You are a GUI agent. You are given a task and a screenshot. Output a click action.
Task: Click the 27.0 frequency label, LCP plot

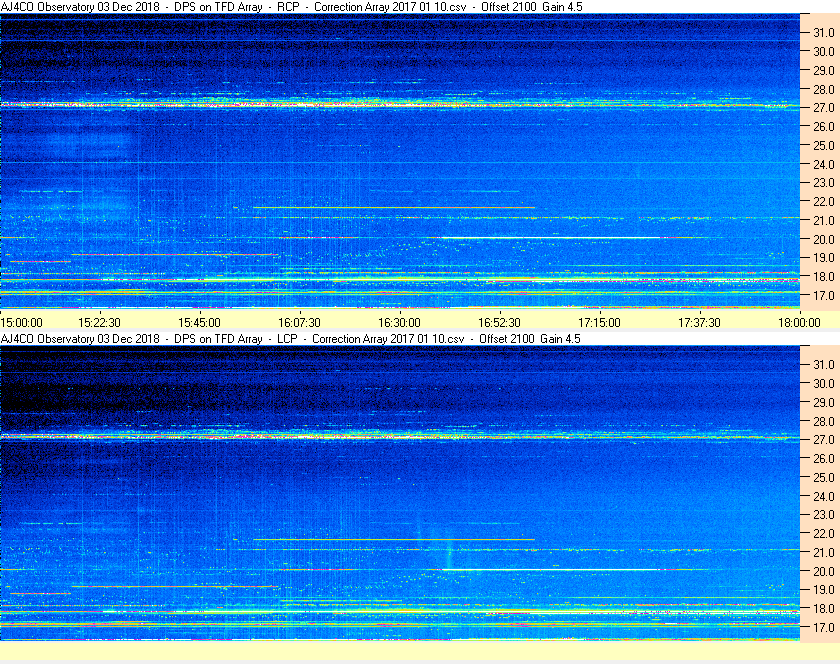click(824, 439)
